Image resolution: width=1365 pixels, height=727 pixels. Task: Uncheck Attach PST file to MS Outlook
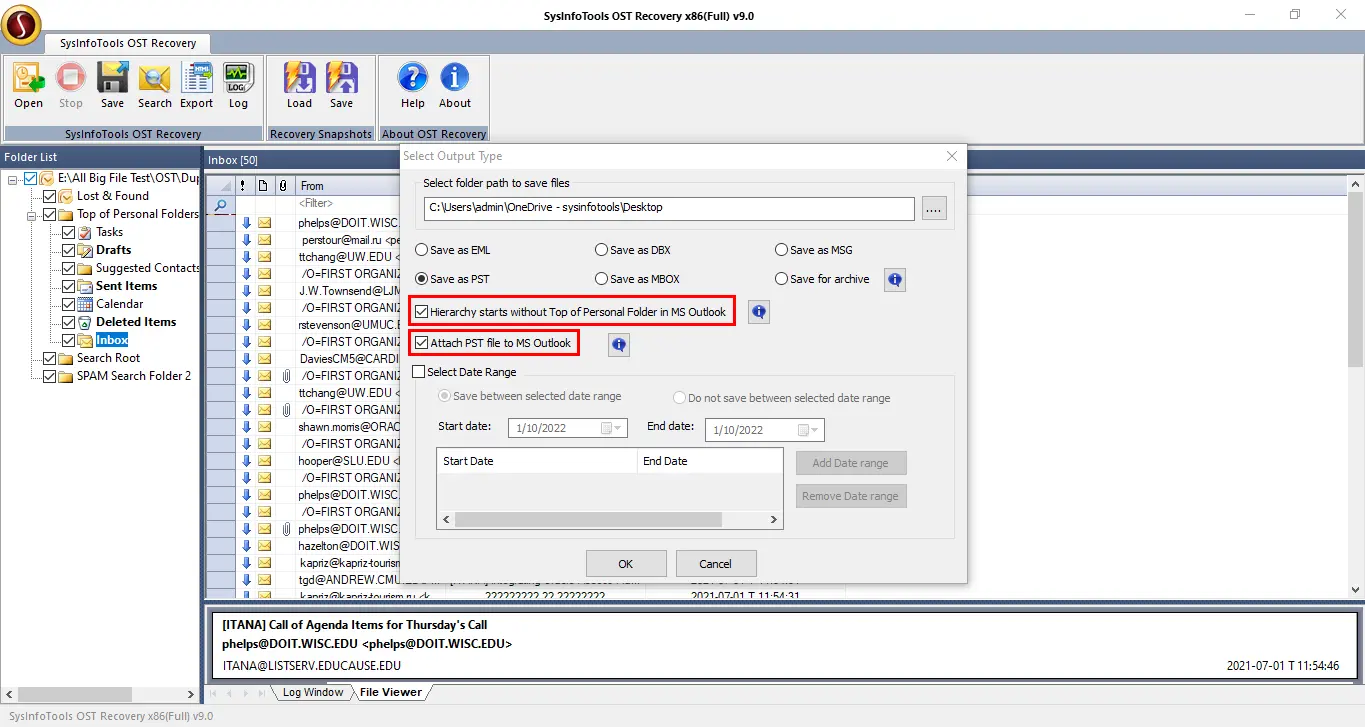click(x=422, y=343)
